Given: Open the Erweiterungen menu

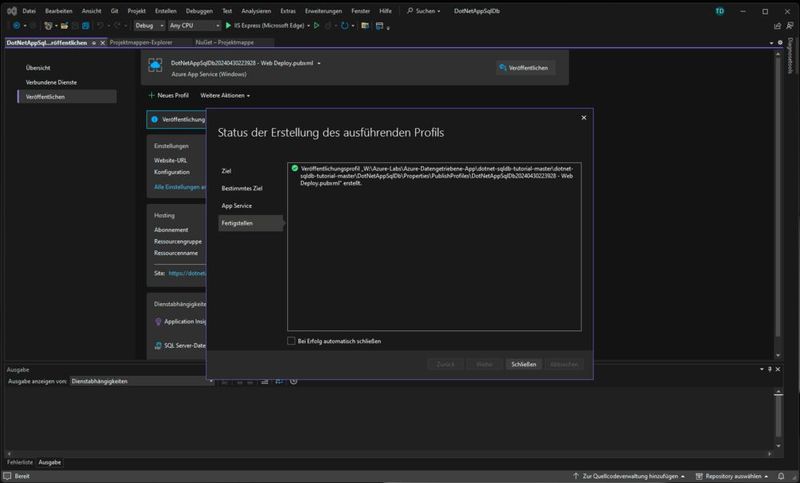Looking at the screenshot, I should (323, 11).
